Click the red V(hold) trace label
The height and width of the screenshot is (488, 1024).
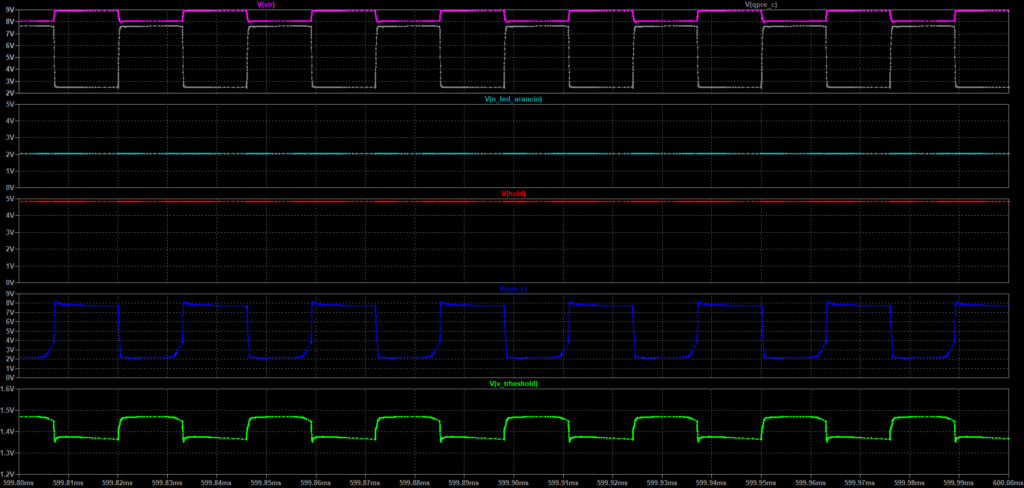(x=513, y=193)
